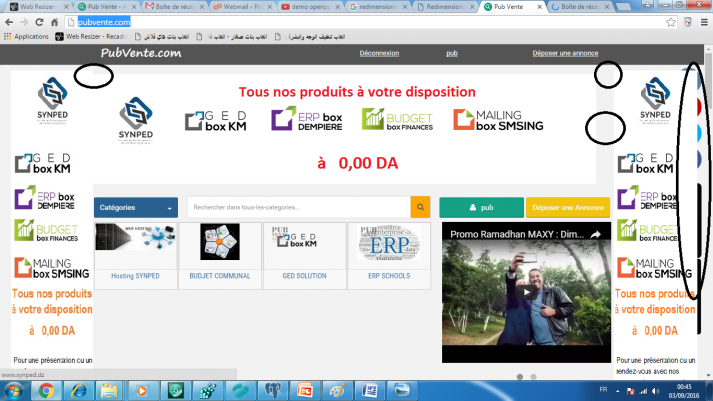This screenshot has width=713, height=401.
Task: Click the MAILING box SMSING left sidebar logo
Action: (51, 268)
